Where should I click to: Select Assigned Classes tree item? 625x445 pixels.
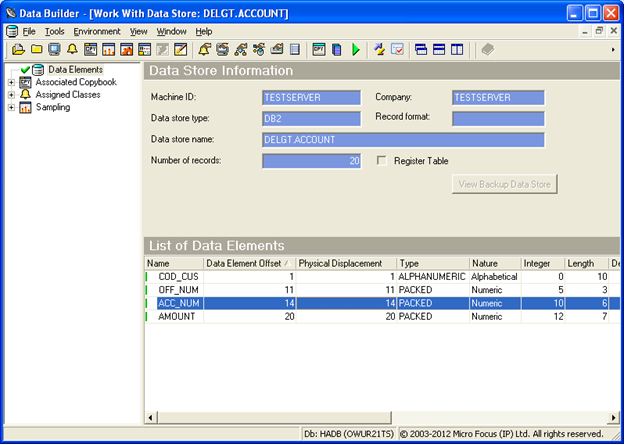click(x=68, y=95)
